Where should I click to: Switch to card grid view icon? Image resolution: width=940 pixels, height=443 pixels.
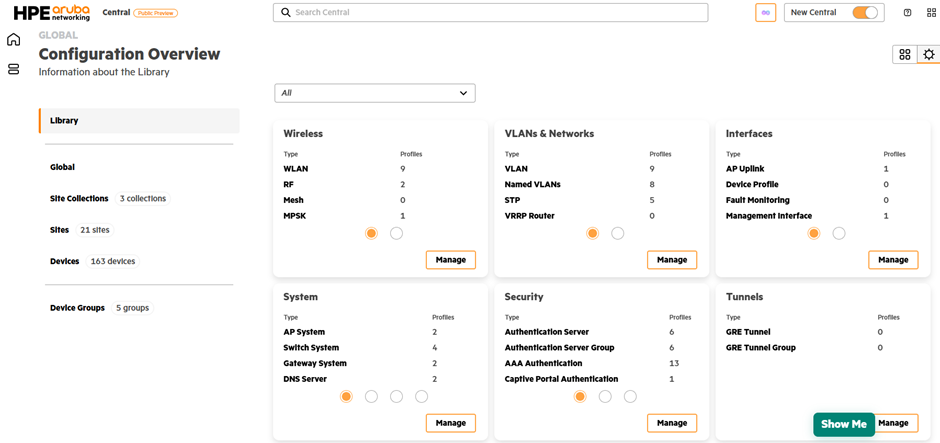(905, 55)
